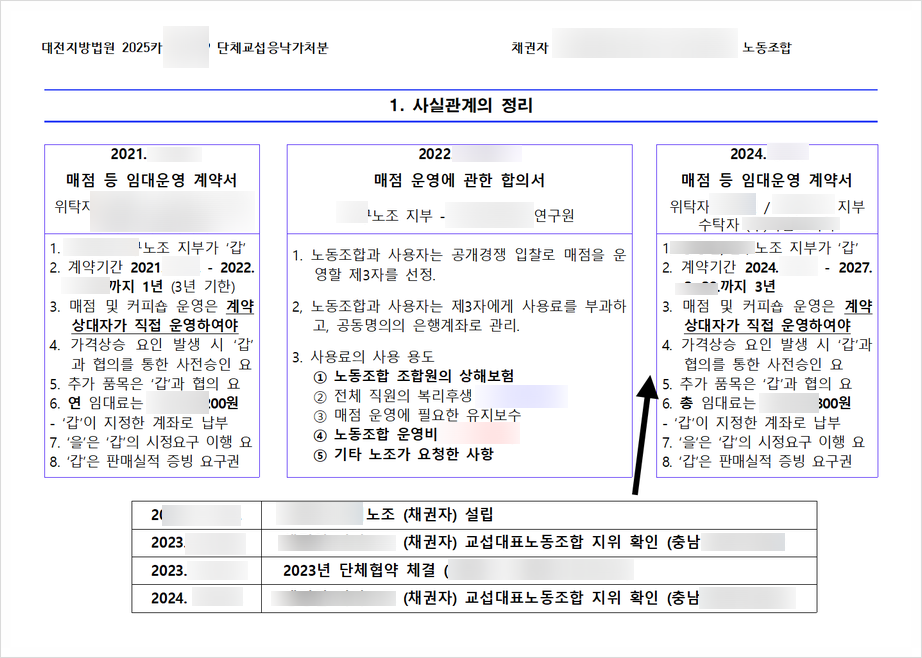Select '3. 사용료의 사용 용도' line
The height and width of the screenshot is (658, 922).
point(363,357)
